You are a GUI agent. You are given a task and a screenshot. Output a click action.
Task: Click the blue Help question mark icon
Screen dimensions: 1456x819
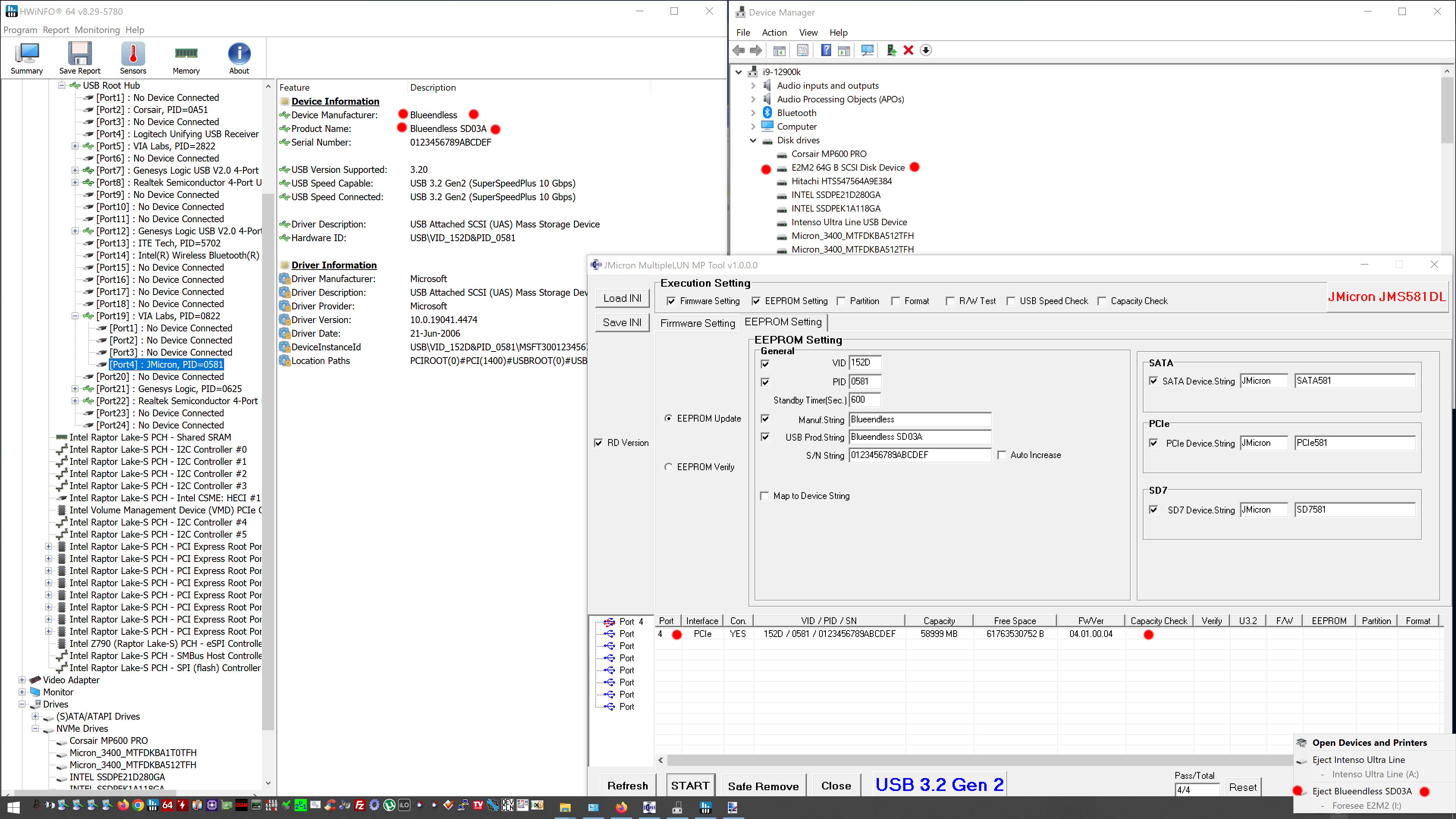[x=826, y=50]
